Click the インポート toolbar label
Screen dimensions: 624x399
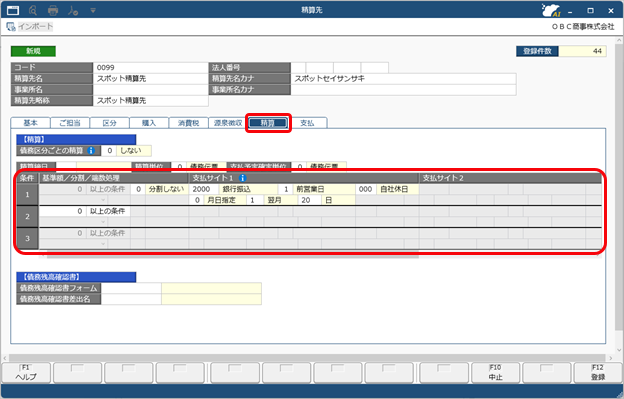[35, 27]
